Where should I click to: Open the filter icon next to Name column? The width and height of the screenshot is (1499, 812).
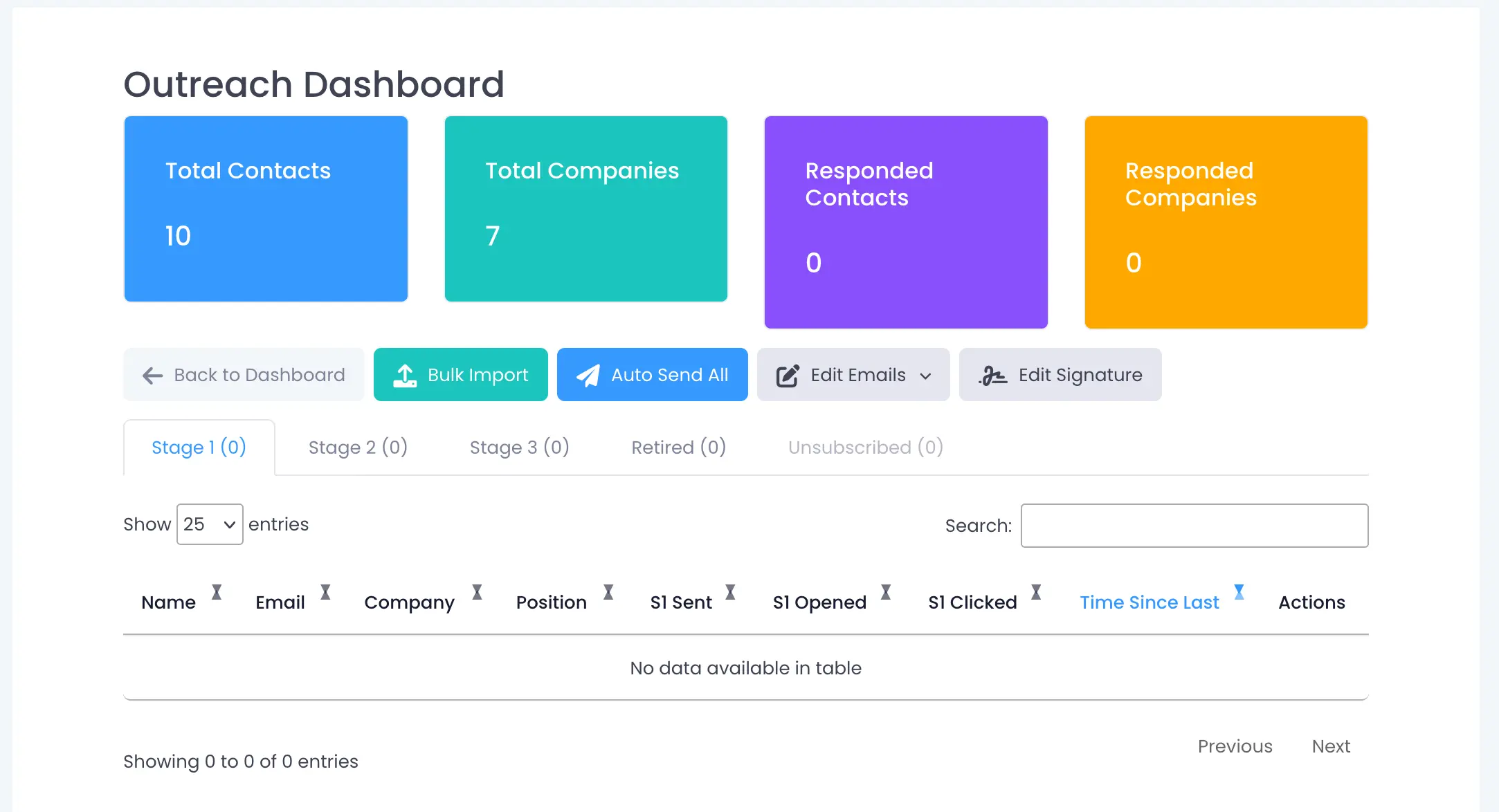(x=217, y=592)
